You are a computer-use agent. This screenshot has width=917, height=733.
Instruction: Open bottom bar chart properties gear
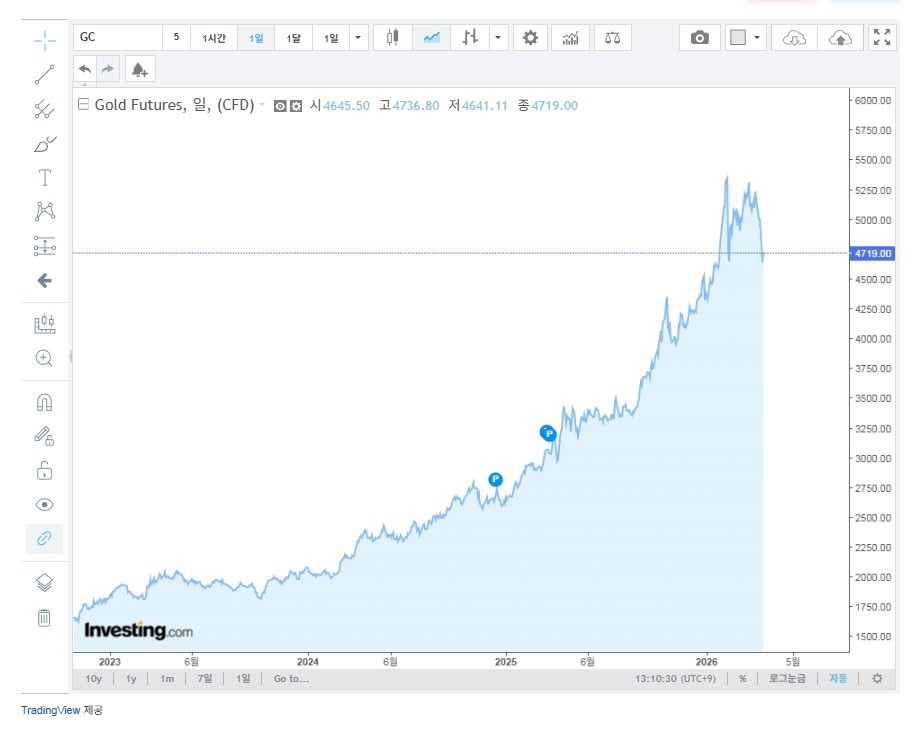pyautogui.click(x=877, y=679)
